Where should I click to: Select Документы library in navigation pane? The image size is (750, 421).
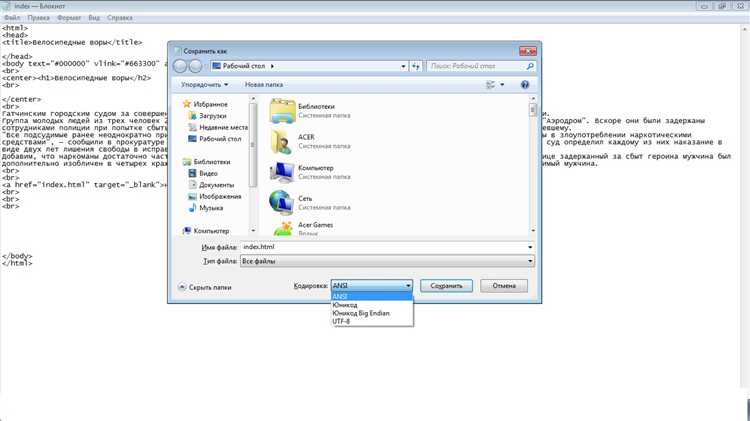[211, 185]
